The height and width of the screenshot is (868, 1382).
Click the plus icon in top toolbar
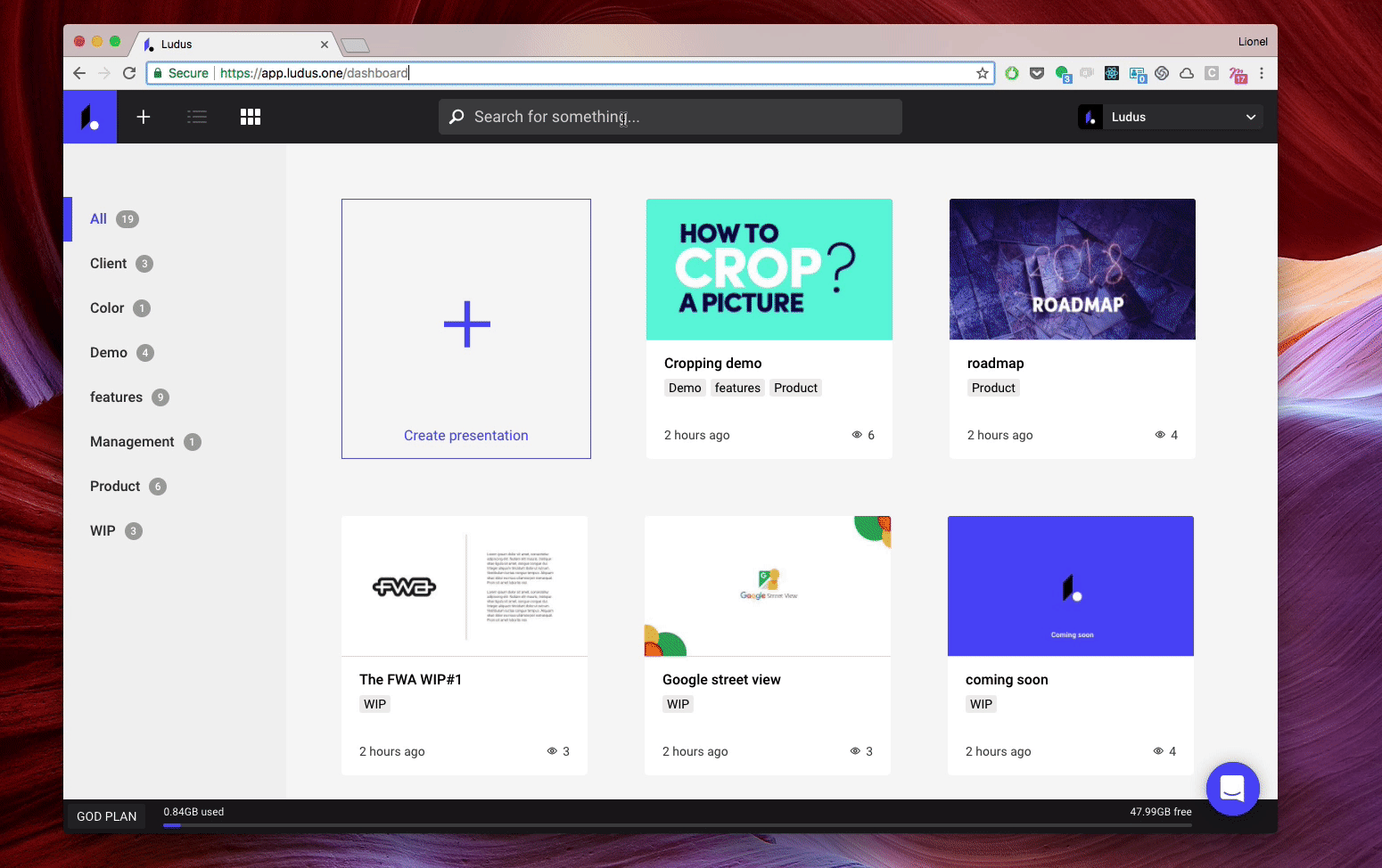(x=144, y=117)
